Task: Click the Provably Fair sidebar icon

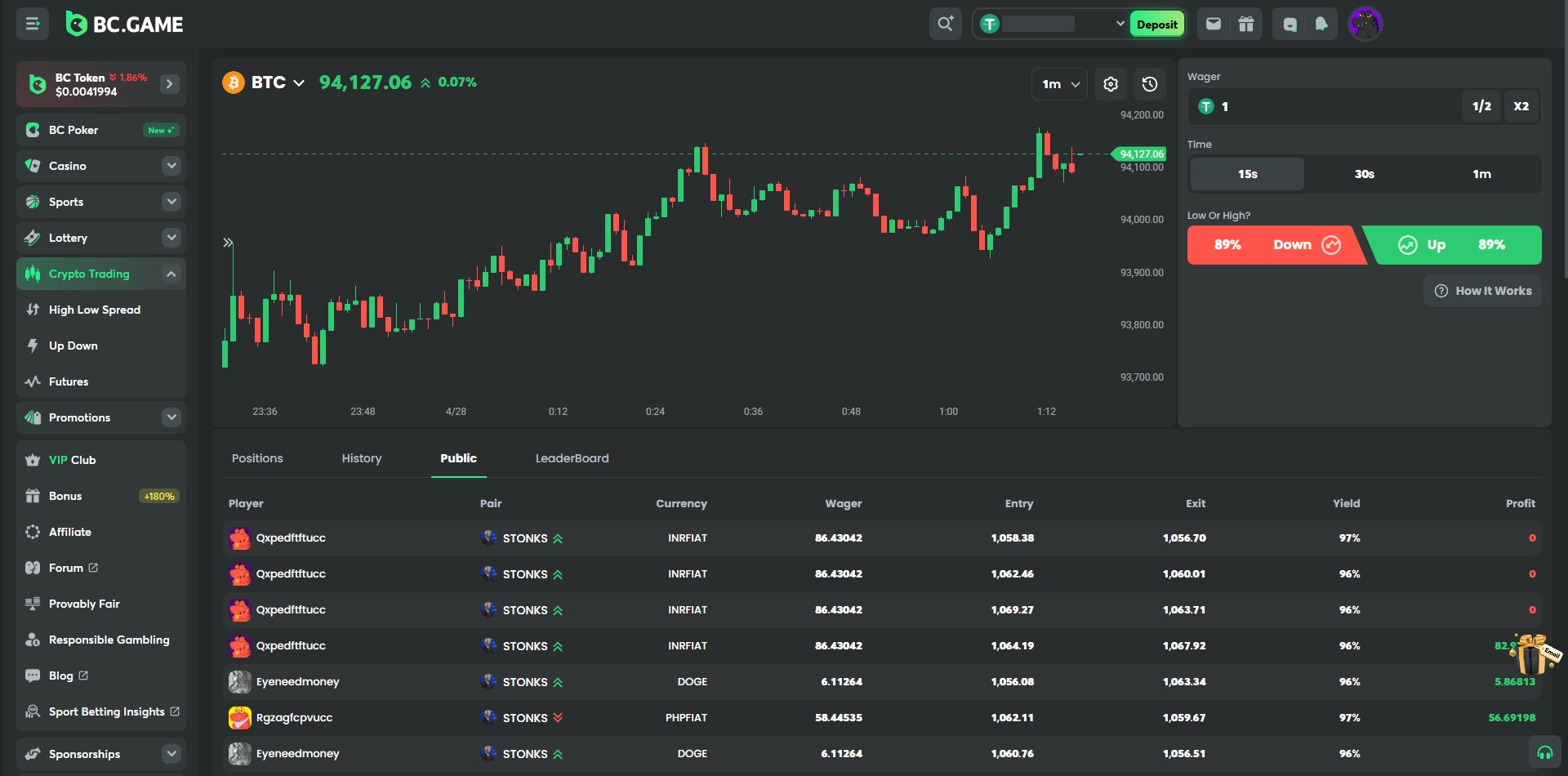Action: (33, 604)
